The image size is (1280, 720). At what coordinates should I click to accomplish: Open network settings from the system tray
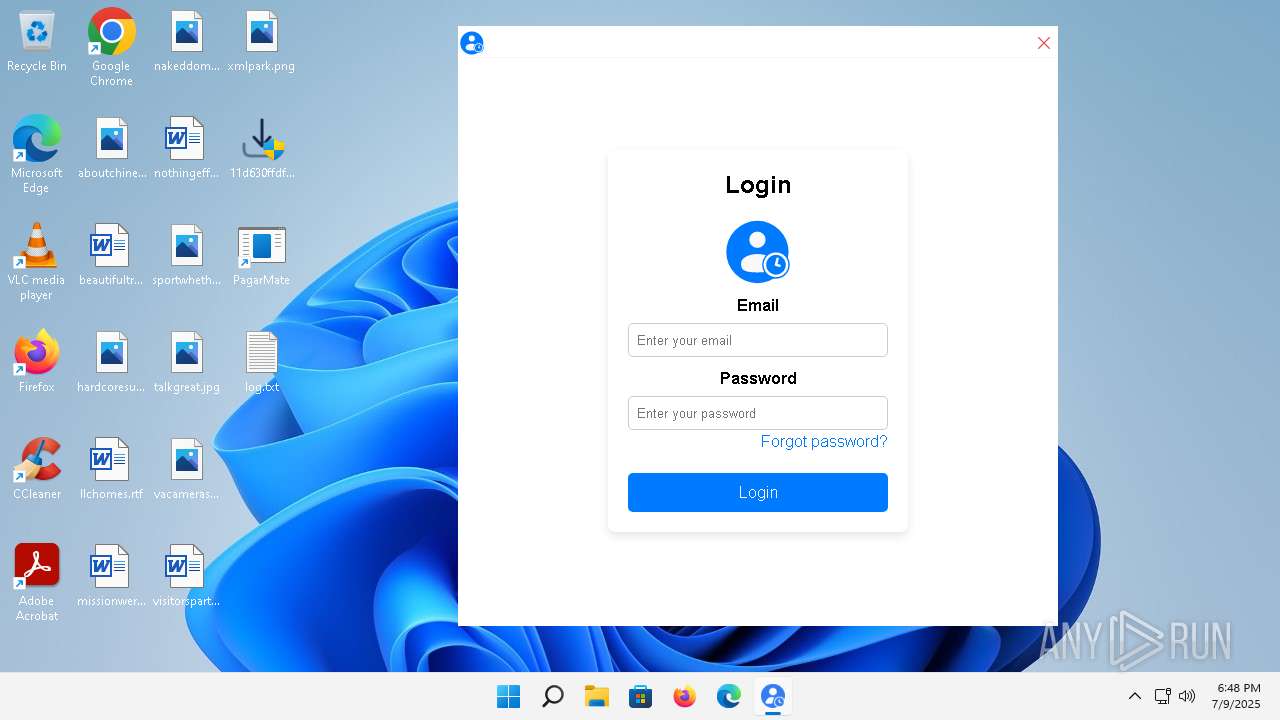coord(1163,696)
